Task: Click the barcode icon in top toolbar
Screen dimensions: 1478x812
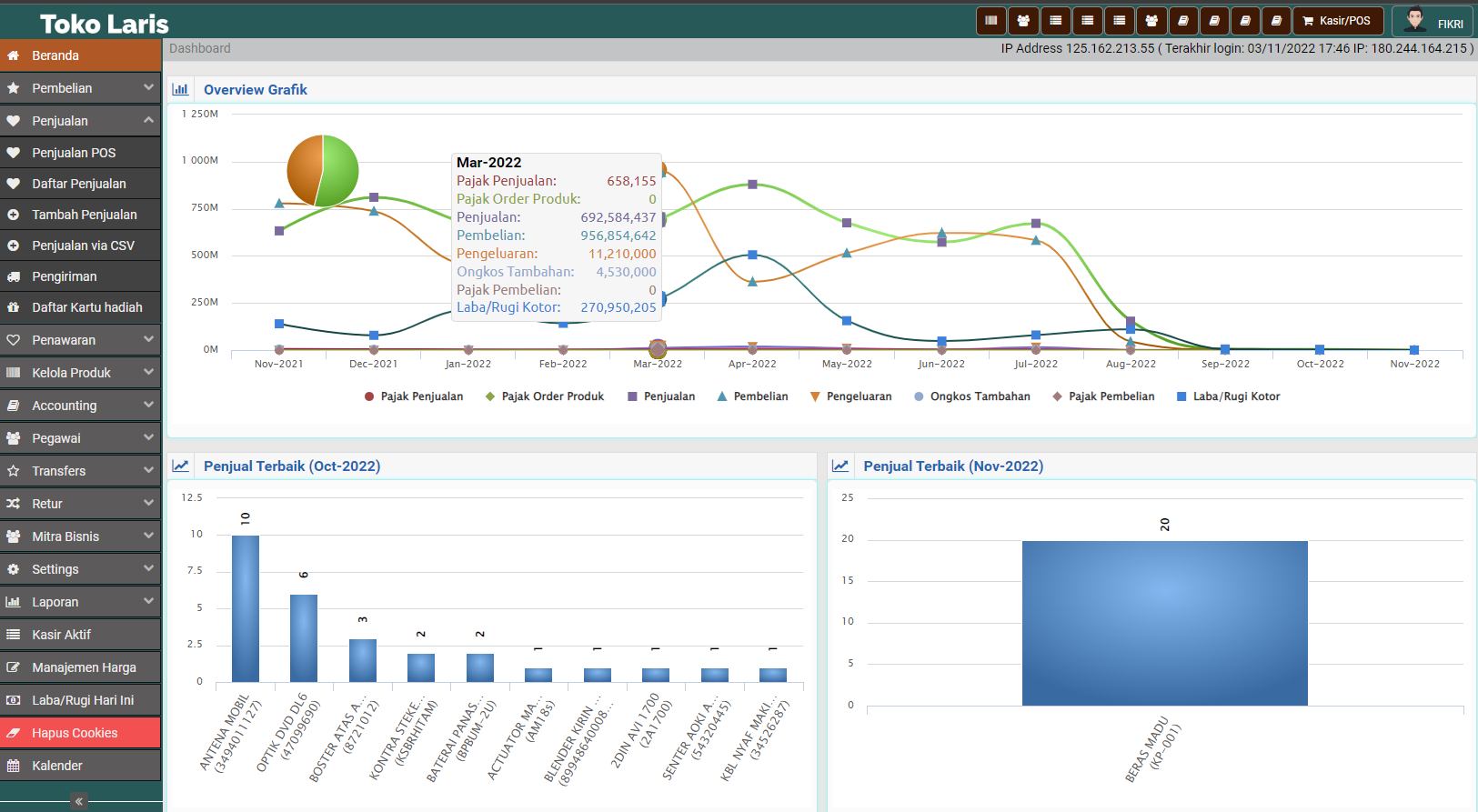Action: (x=991, y=20)
